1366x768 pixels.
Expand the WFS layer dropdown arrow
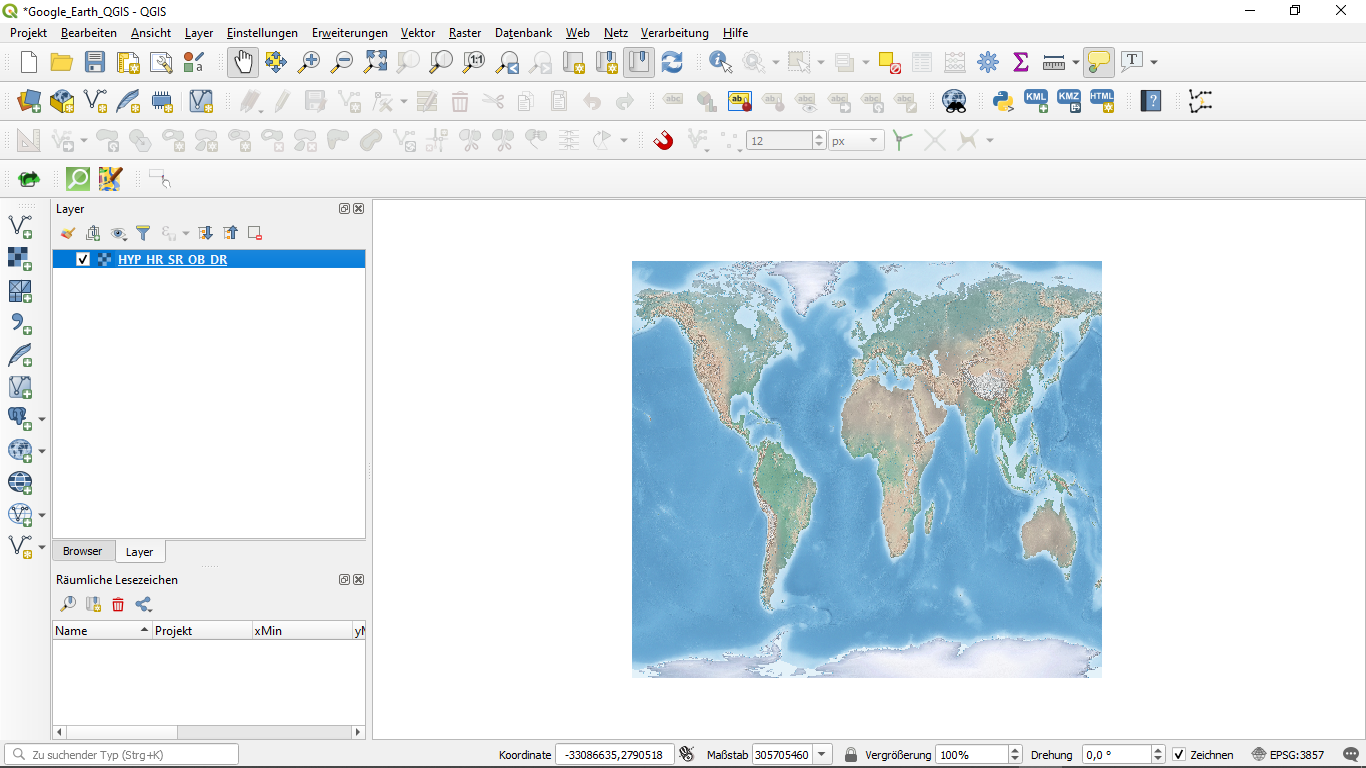coord(42,515)
